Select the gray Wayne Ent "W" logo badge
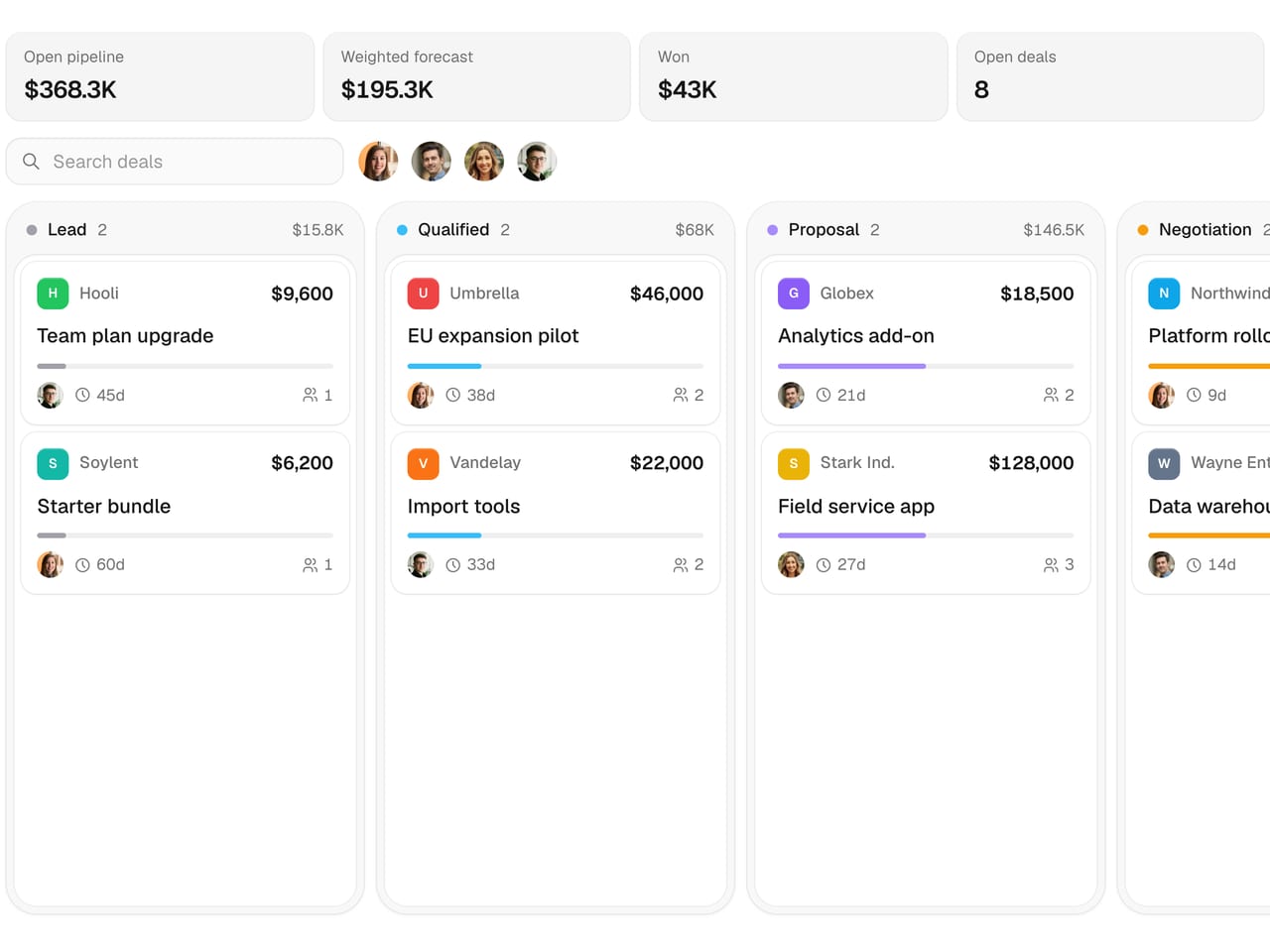Image resolution: width=1270 pixels, height=952 pixels. pyautogui.click(x=1164, y=463)
